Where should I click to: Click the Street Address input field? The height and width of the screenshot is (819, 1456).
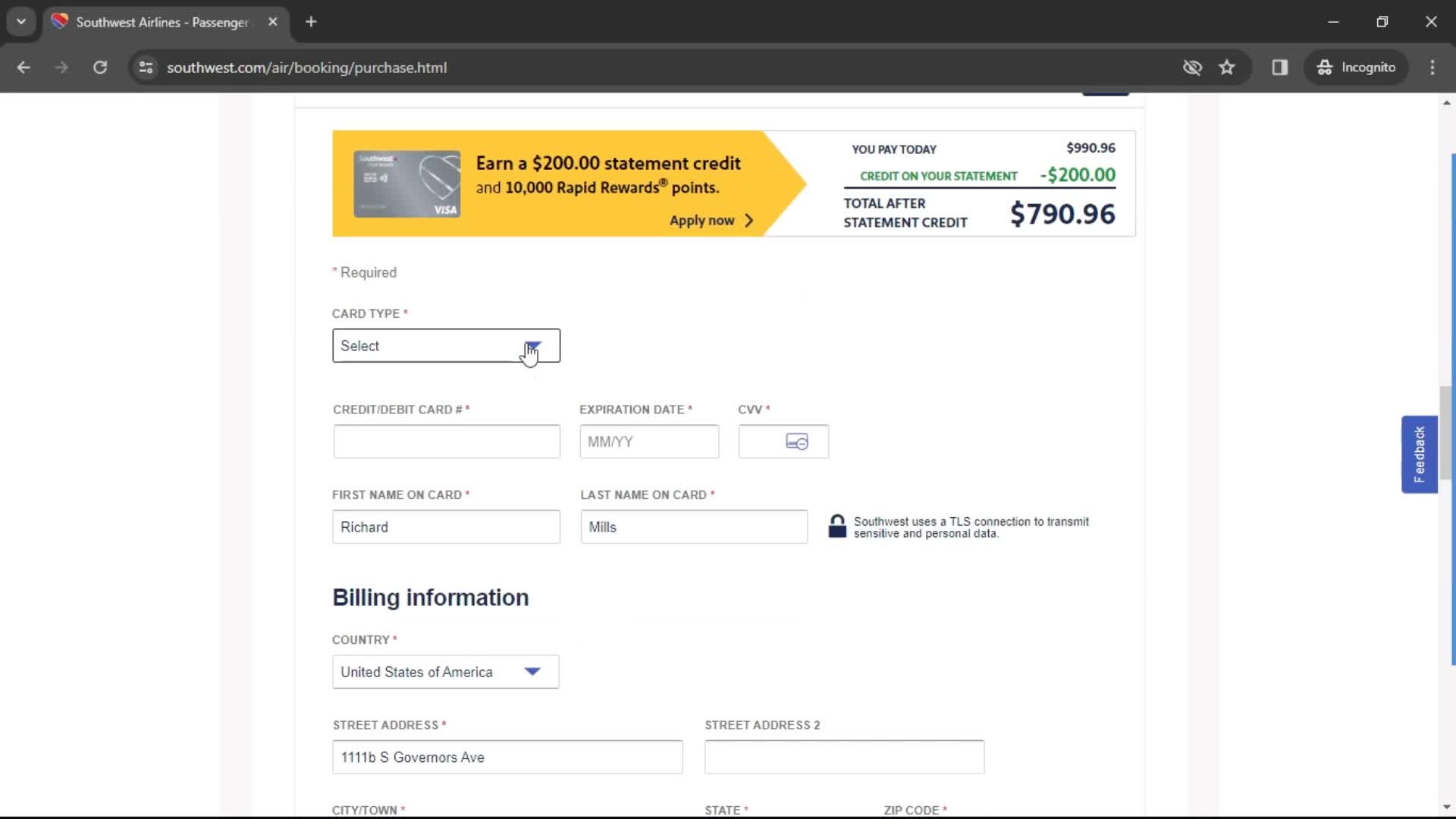tap(506, 757)
